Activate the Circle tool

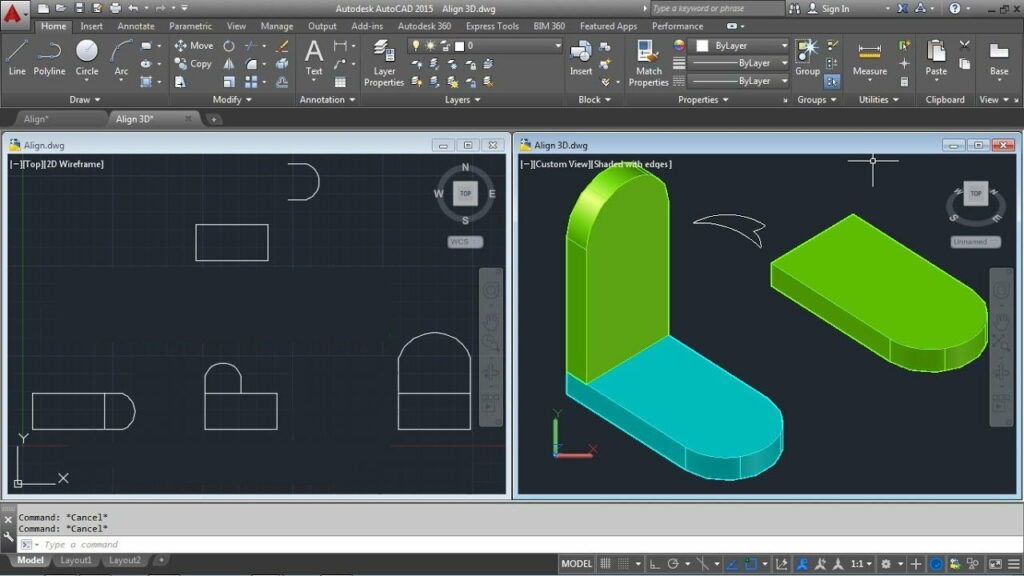point(87,56)
